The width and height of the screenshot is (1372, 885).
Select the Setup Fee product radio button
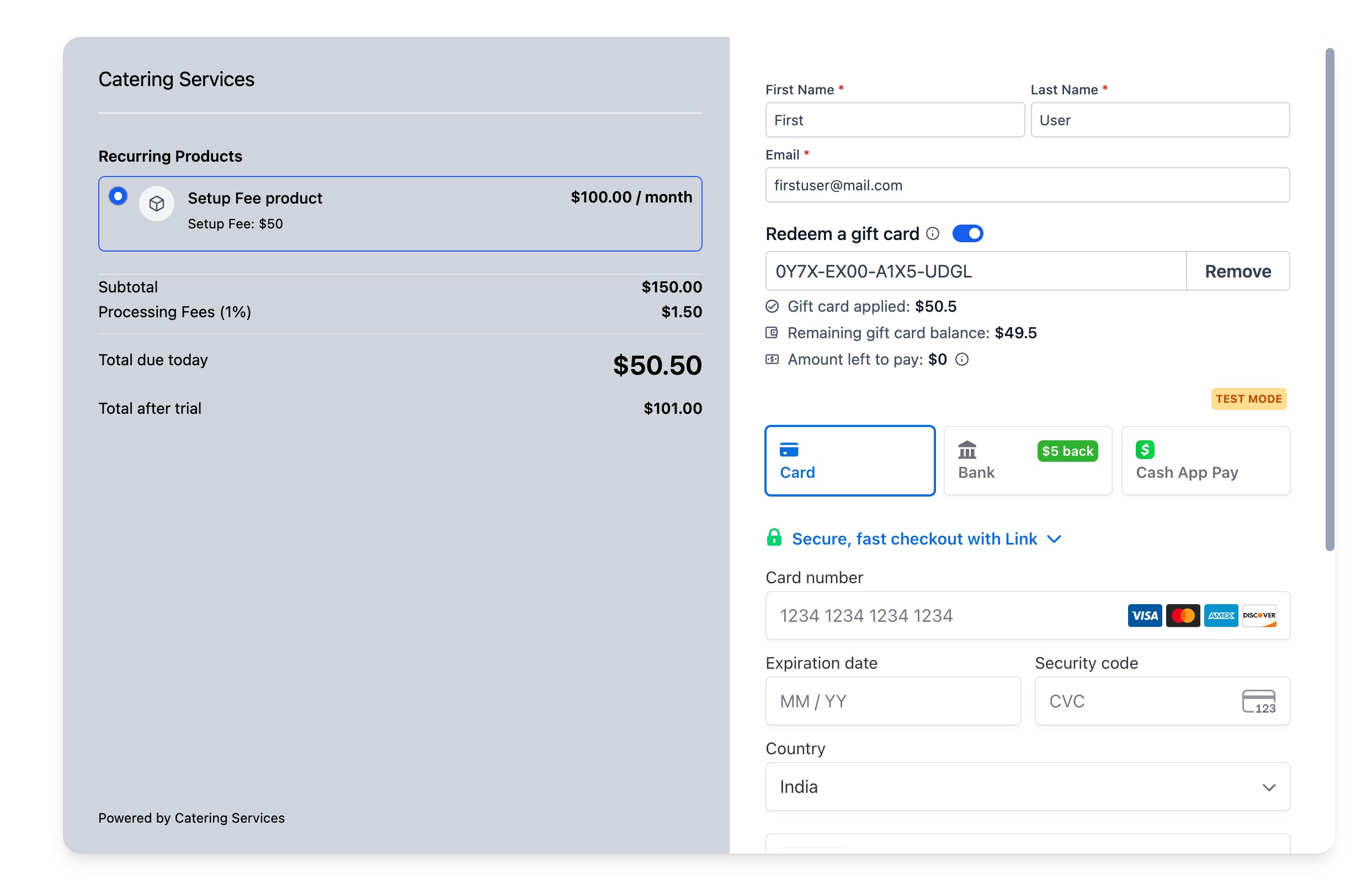[x=118, y=196]
